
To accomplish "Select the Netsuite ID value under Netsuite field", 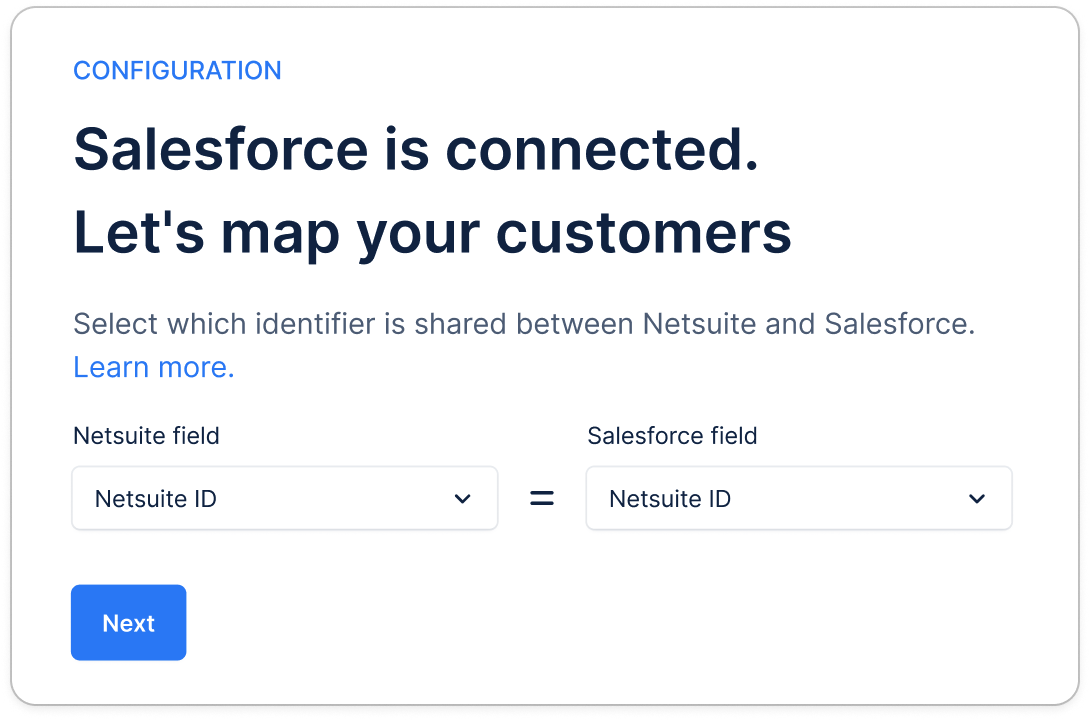I will pos(156,499).
